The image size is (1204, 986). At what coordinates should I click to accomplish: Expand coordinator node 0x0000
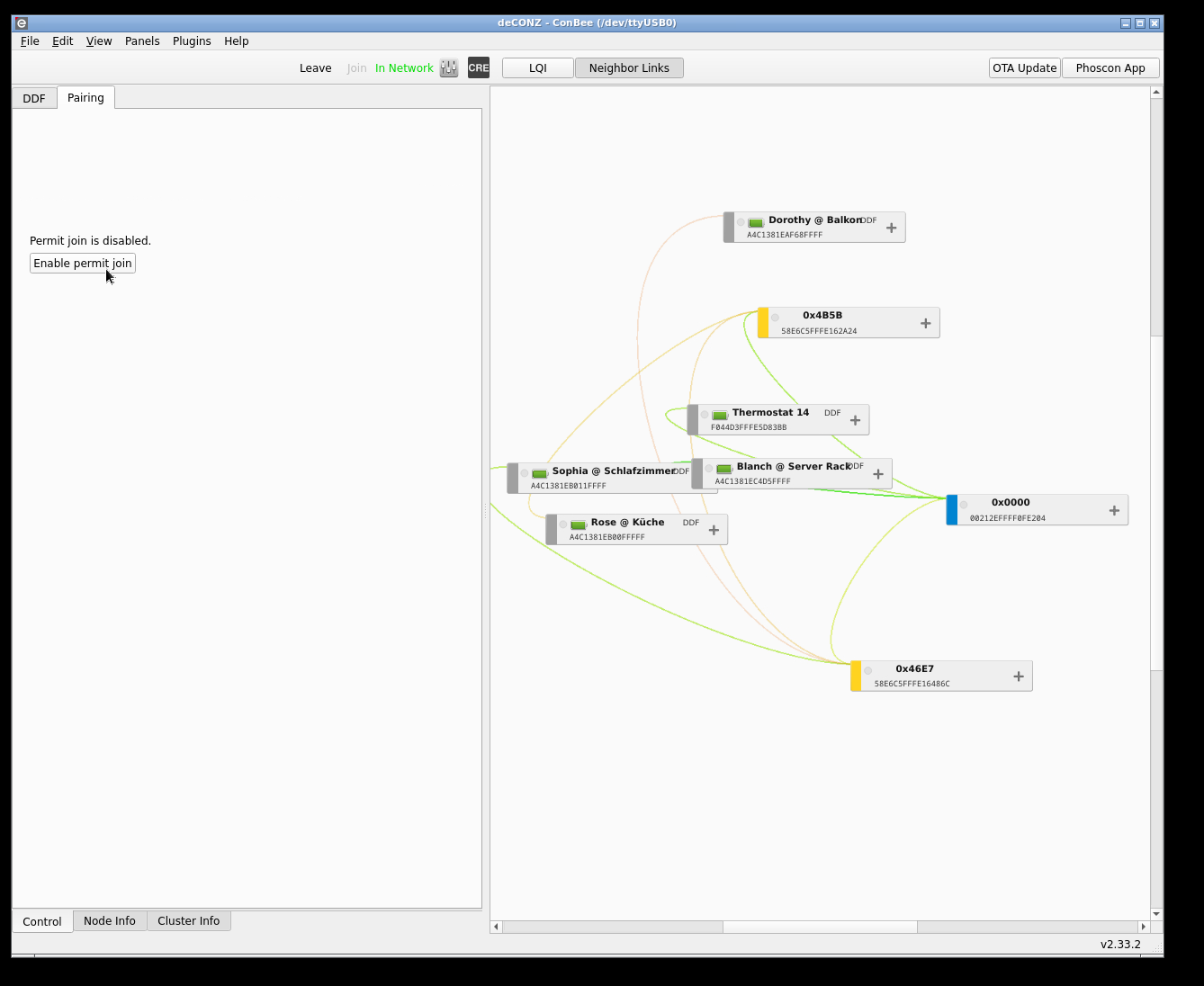1114,511
